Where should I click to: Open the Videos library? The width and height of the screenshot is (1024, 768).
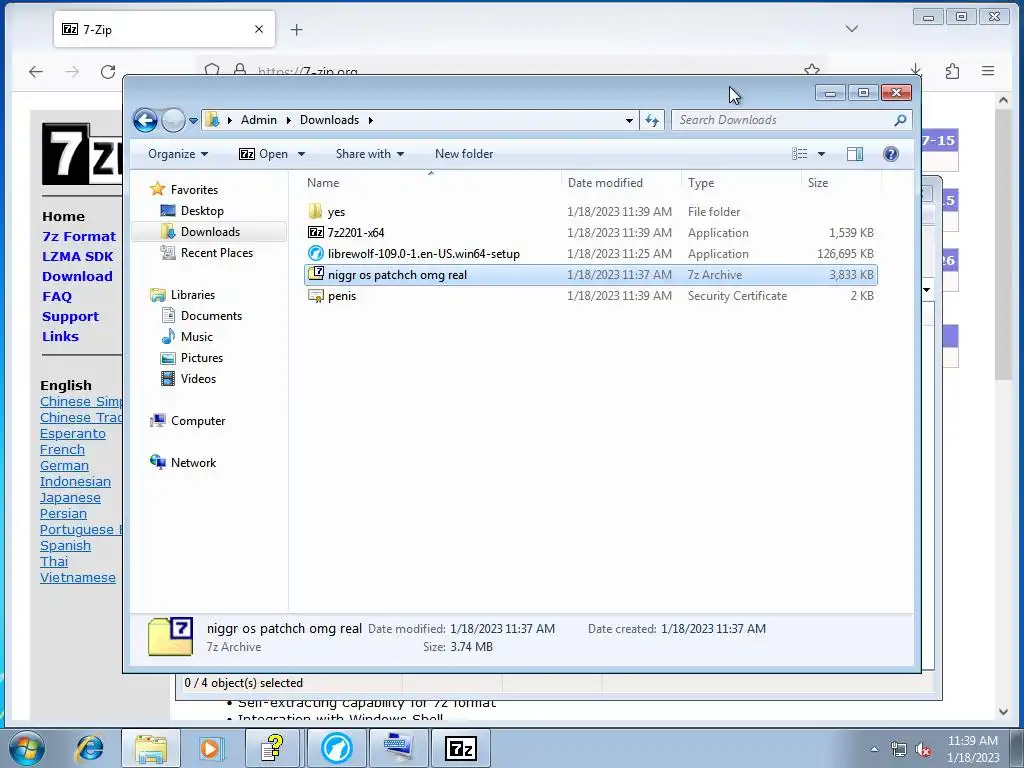point(198,379)
